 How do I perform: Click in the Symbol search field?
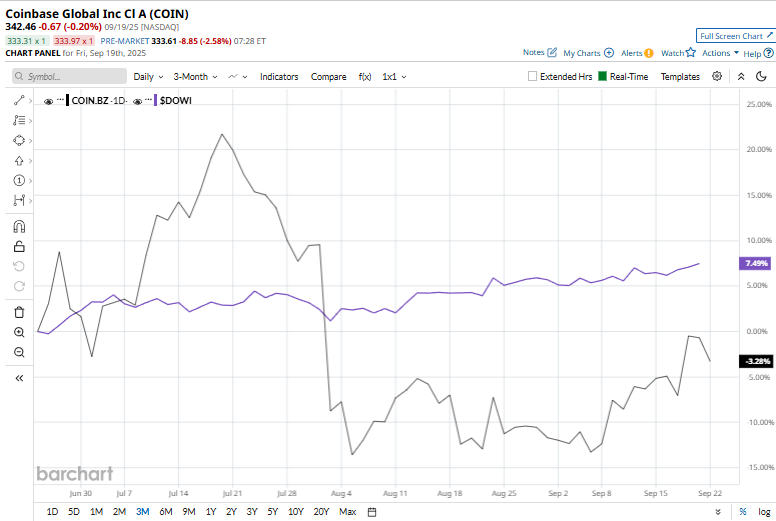point(69,76)
